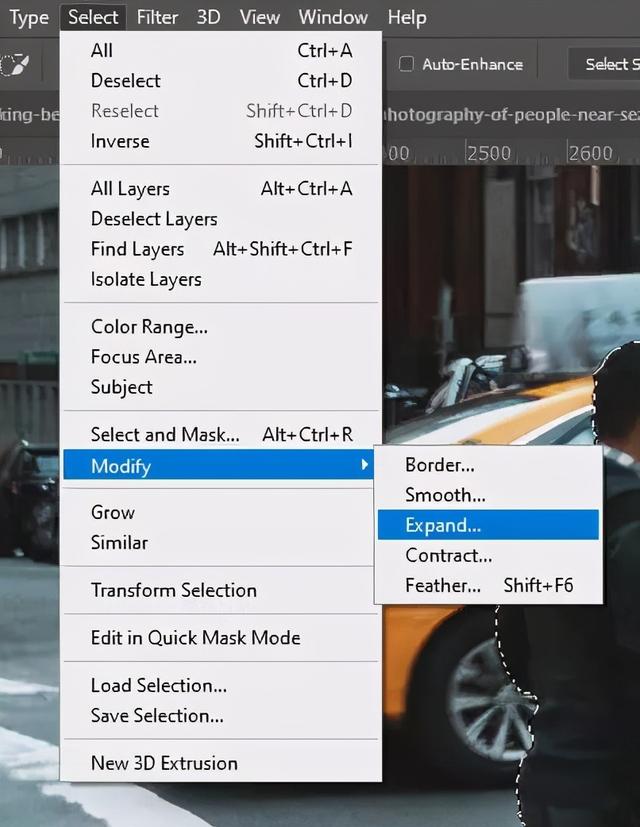The width and height of the screenshot is (640, 827).
Task: Open Select and Mask workspace
Action: click(221, 435)
